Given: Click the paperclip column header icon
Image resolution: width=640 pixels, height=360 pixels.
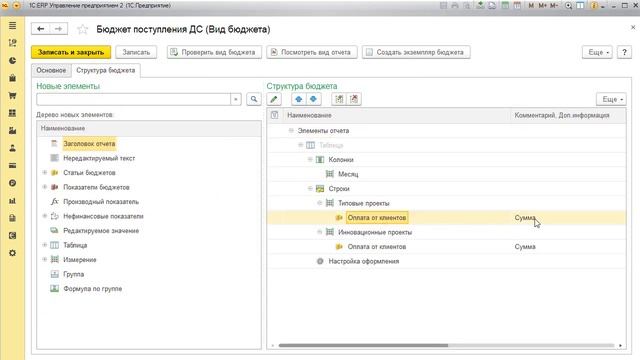Looking at the screenshot, I should (274, 115).
